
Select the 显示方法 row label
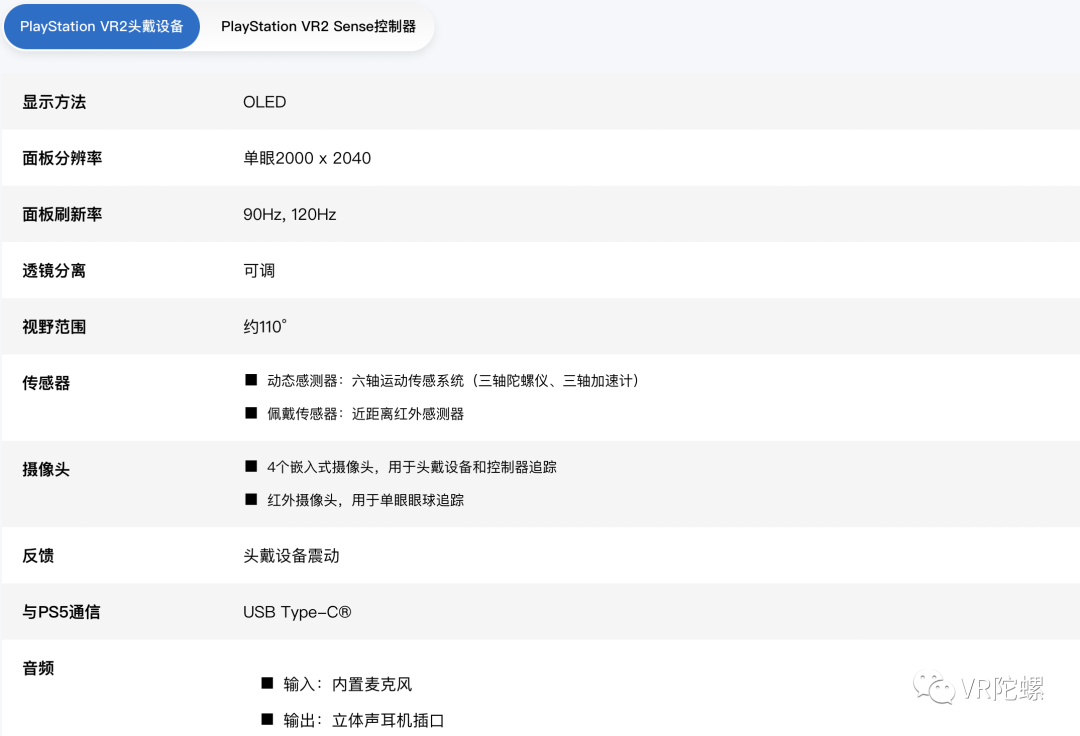(54, 102)
